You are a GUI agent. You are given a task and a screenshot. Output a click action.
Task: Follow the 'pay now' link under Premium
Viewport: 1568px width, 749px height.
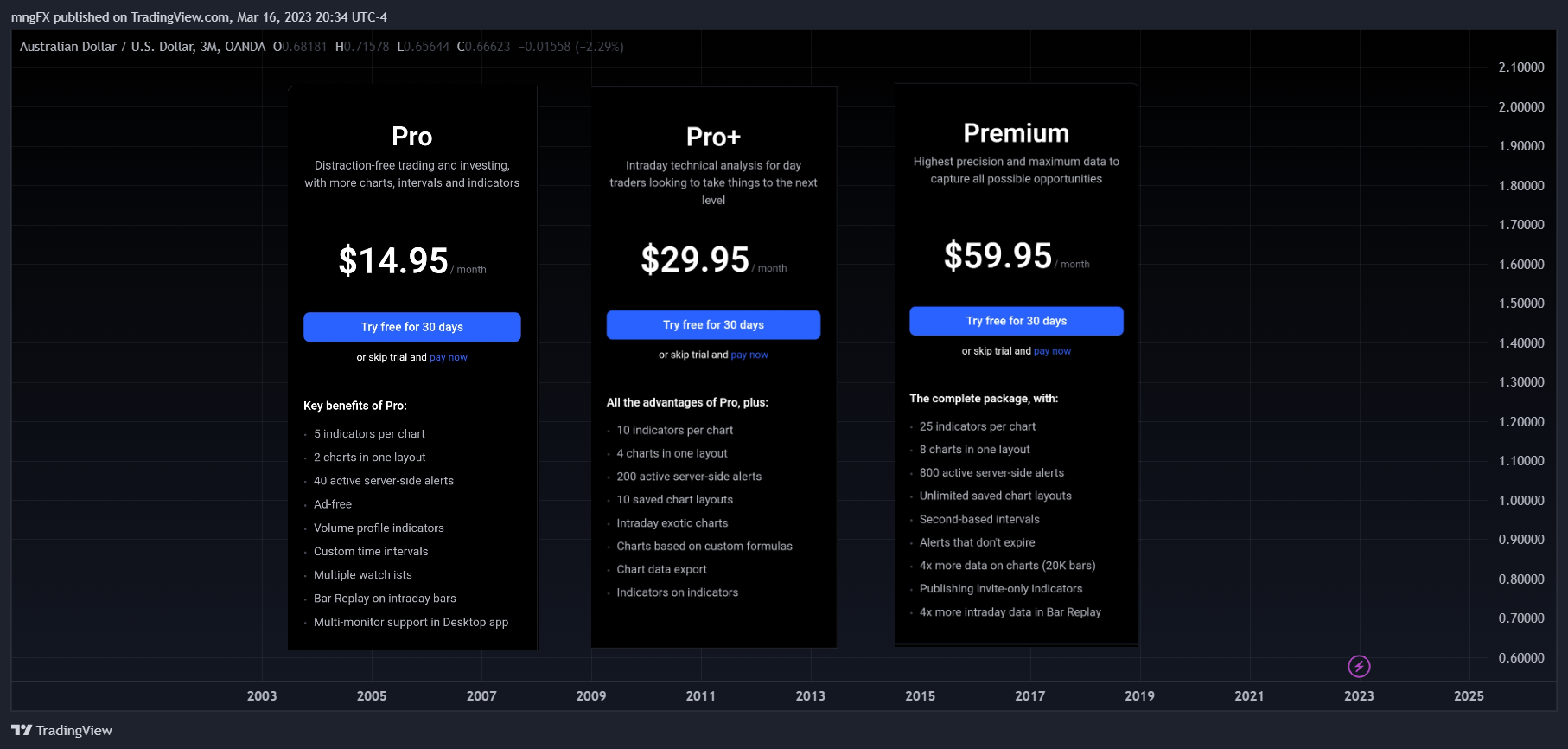click(1052, 351)
